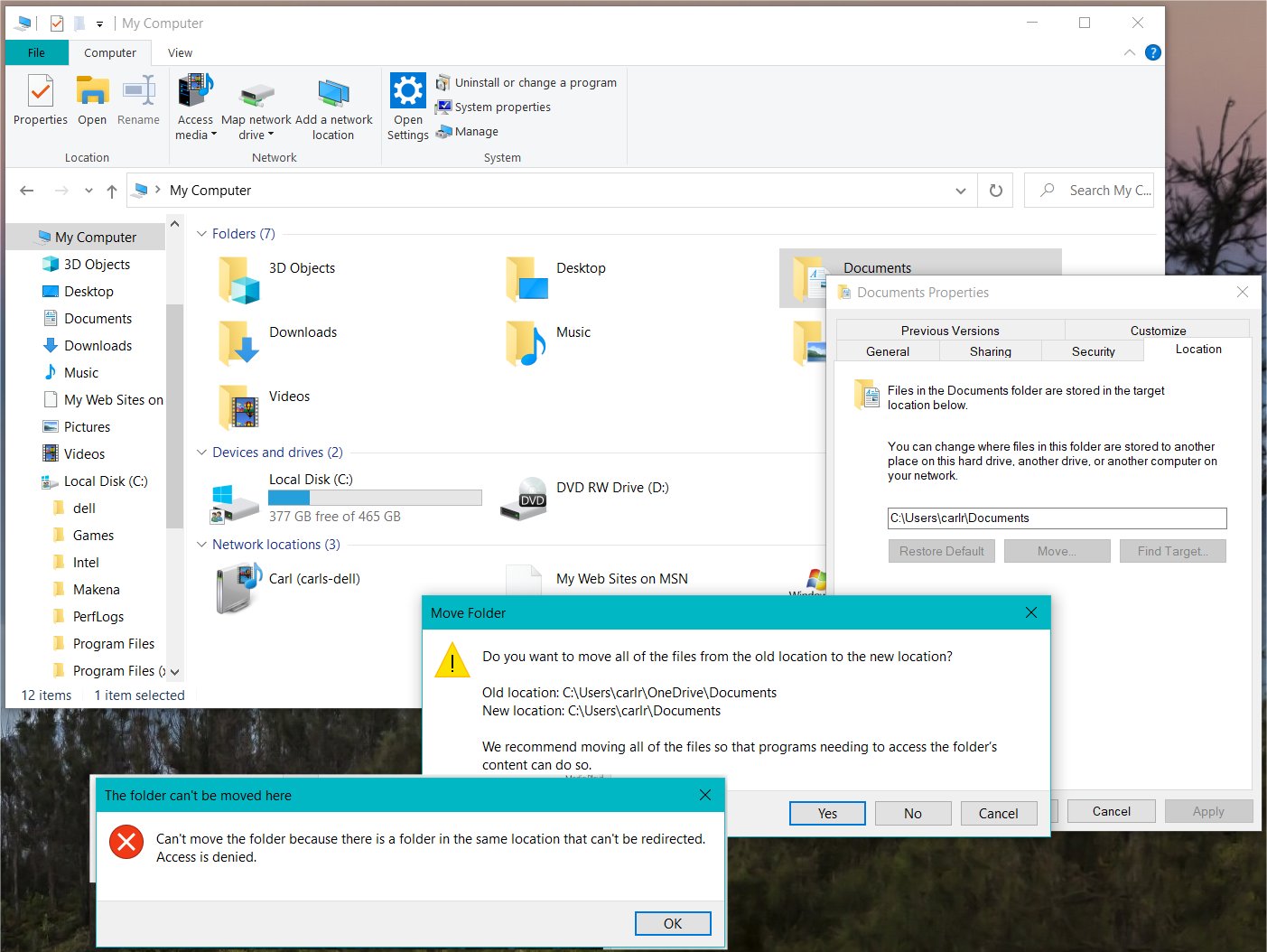This screenshot has width=1267, height=952.
Task: Open System properties from the ribbon
Action: 444,107
